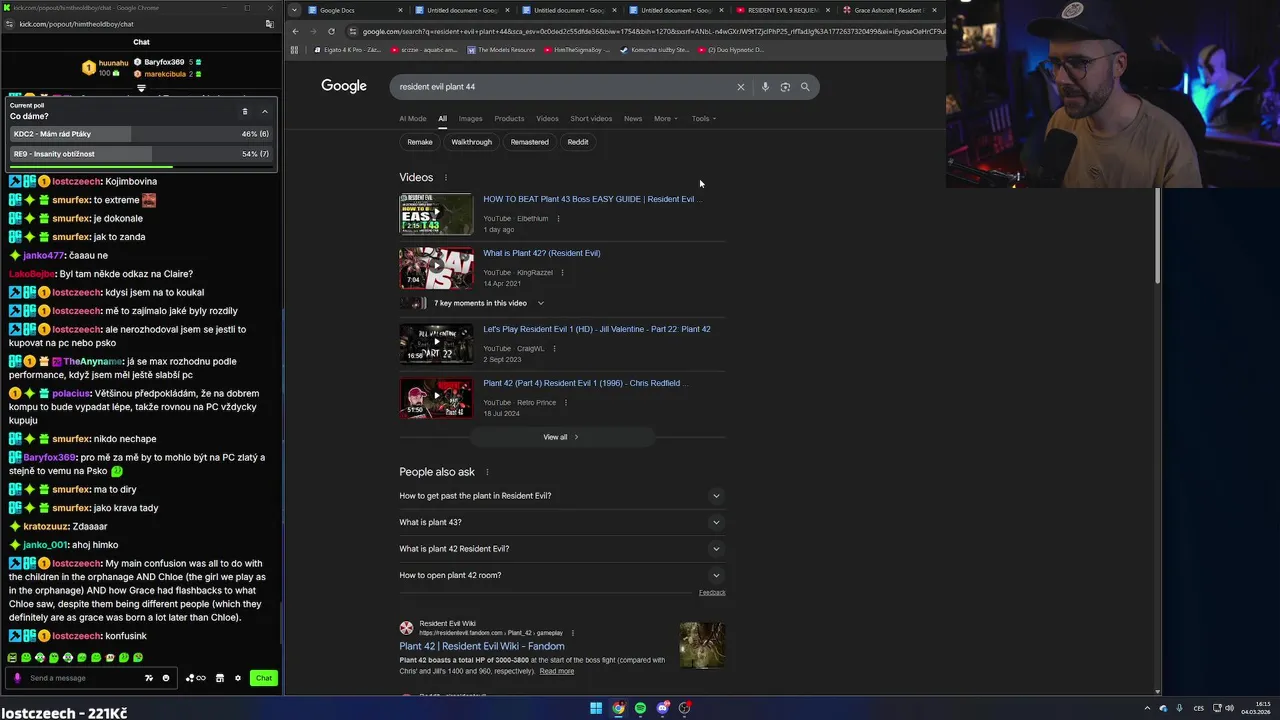1280x720 pixels.
Task: Click the purple microphone icon in chat box
Action: click(x=17, y=678)
